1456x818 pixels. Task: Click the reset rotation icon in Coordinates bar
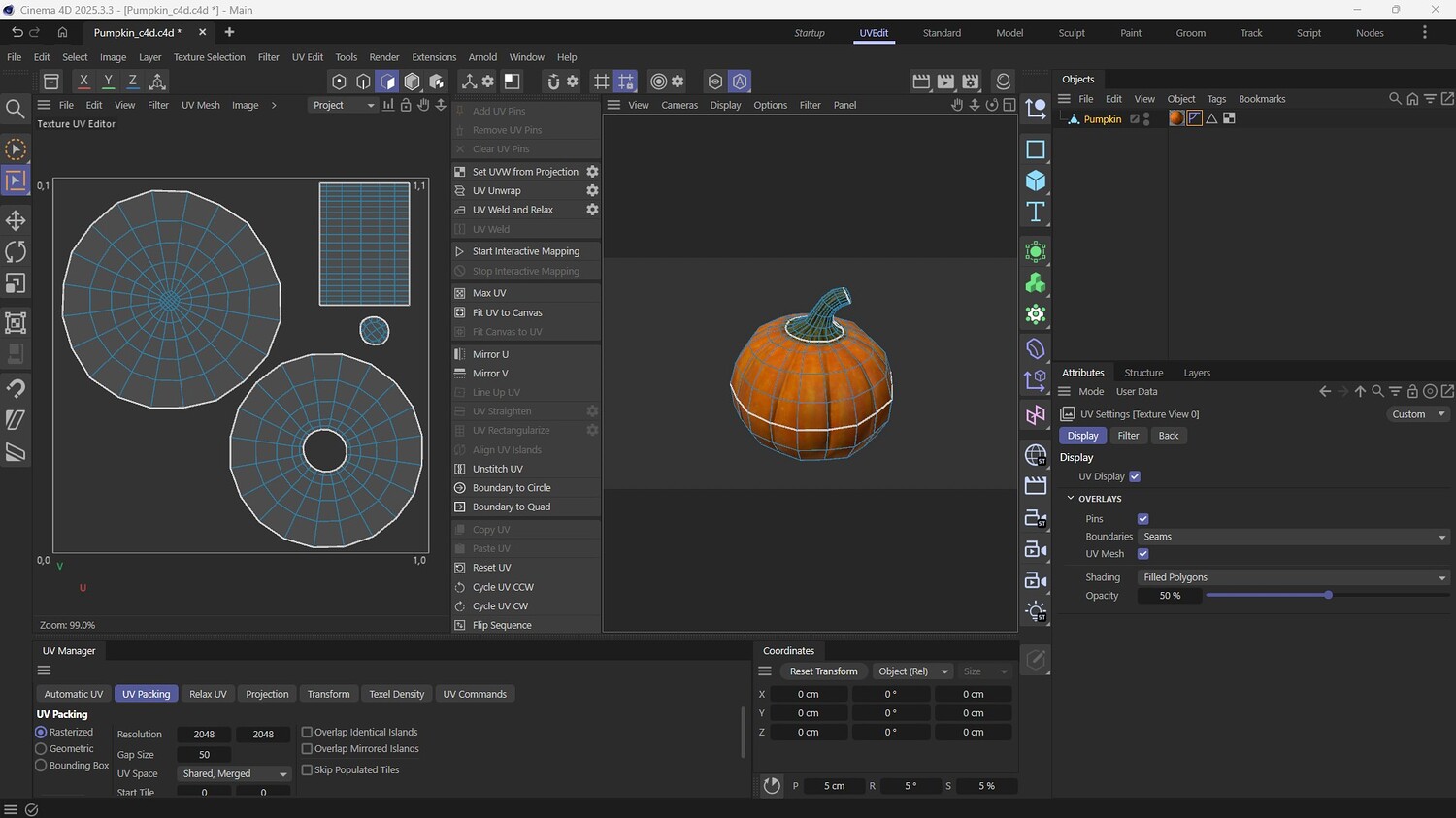tap(772, 786)
